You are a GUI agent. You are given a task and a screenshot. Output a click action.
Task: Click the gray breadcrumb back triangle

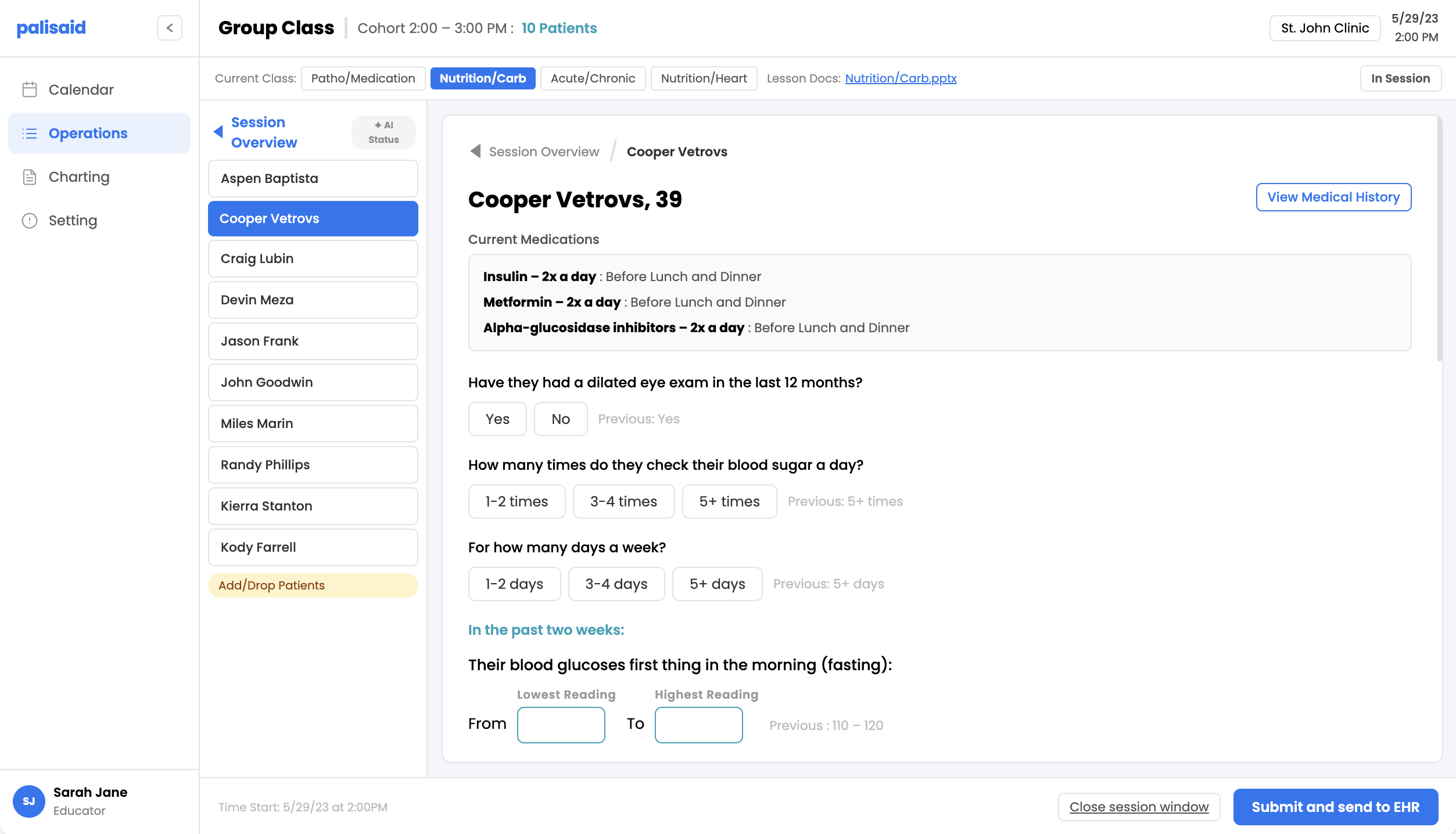(475, 151)
